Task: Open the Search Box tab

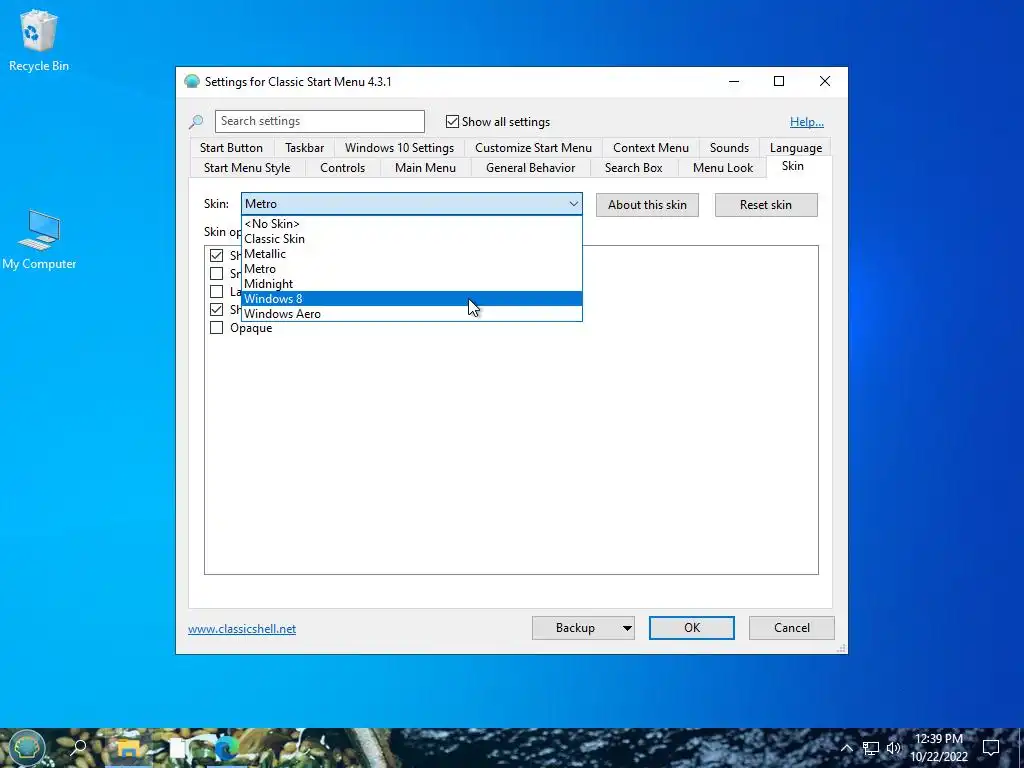Action: tap(633, 168)
